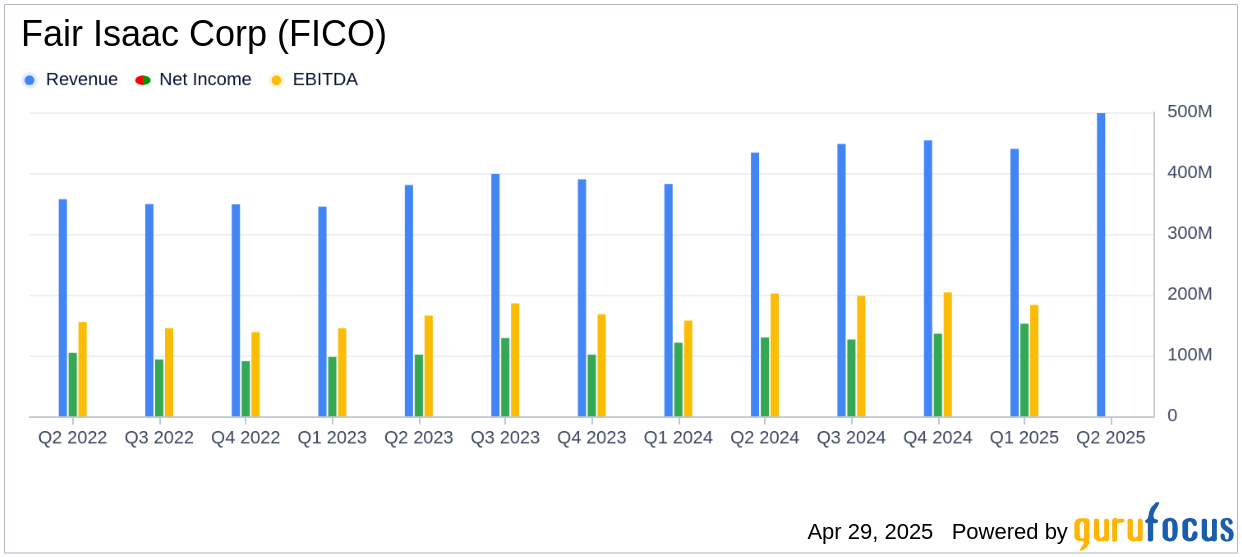The width and height of the screenshot is (1242, 557).
Task: Toggle the EBITDA series legend label
Action: pyautogui.click(x=325, y=80)
